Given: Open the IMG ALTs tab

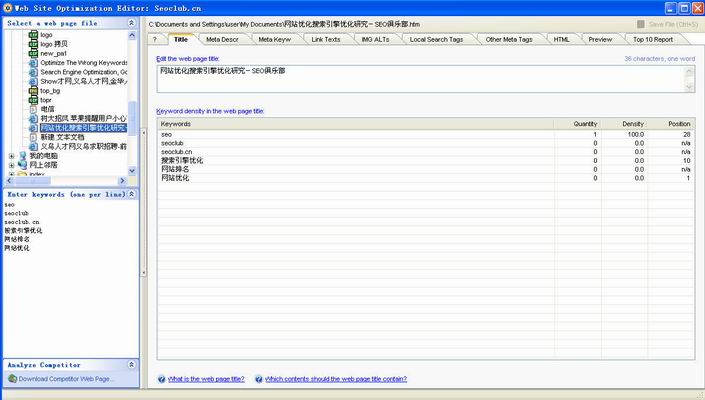Looking at the screenshot, I should (x=375, y=40).
